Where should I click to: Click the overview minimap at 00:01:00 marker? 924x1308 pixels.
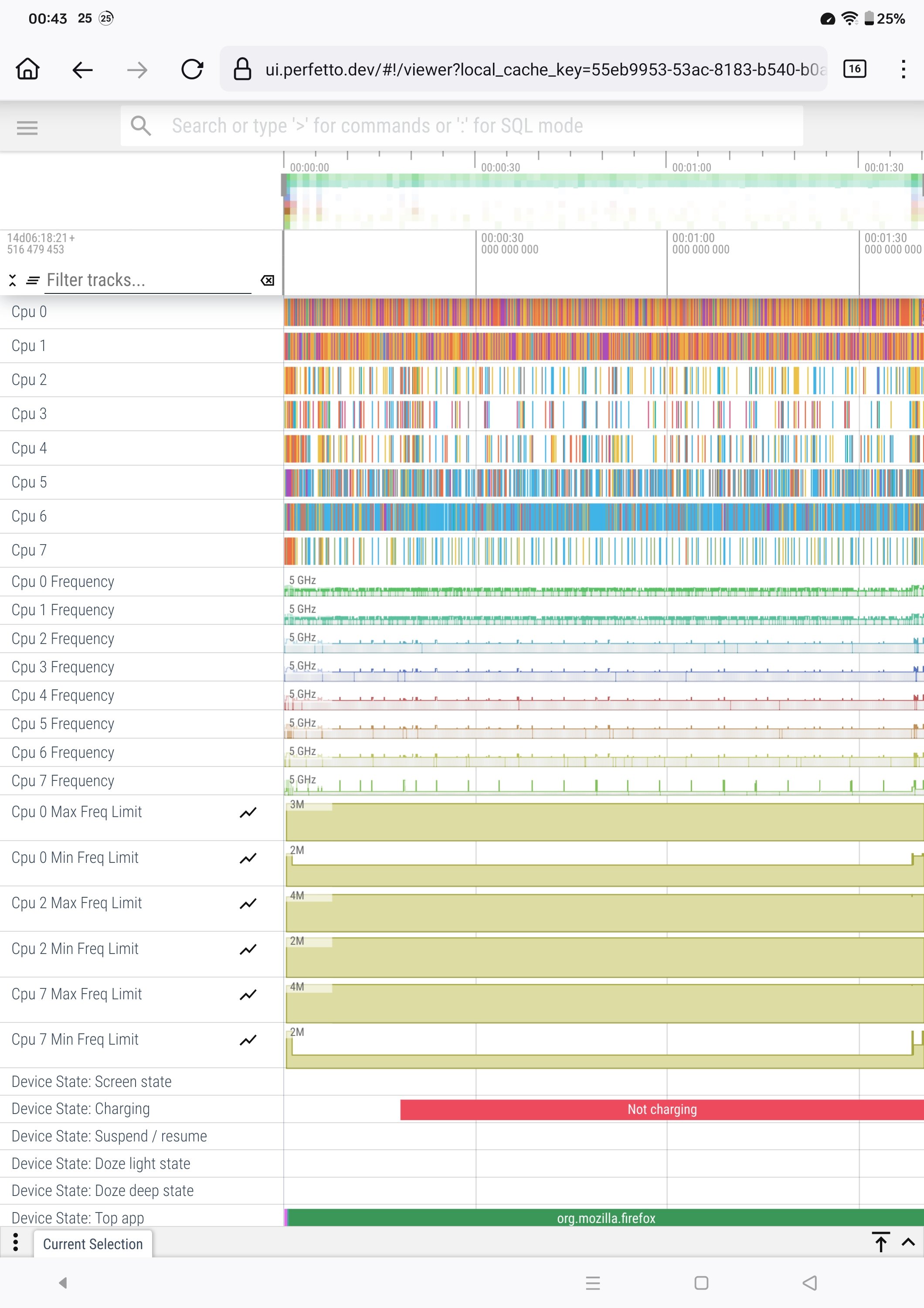click(666, 197)
